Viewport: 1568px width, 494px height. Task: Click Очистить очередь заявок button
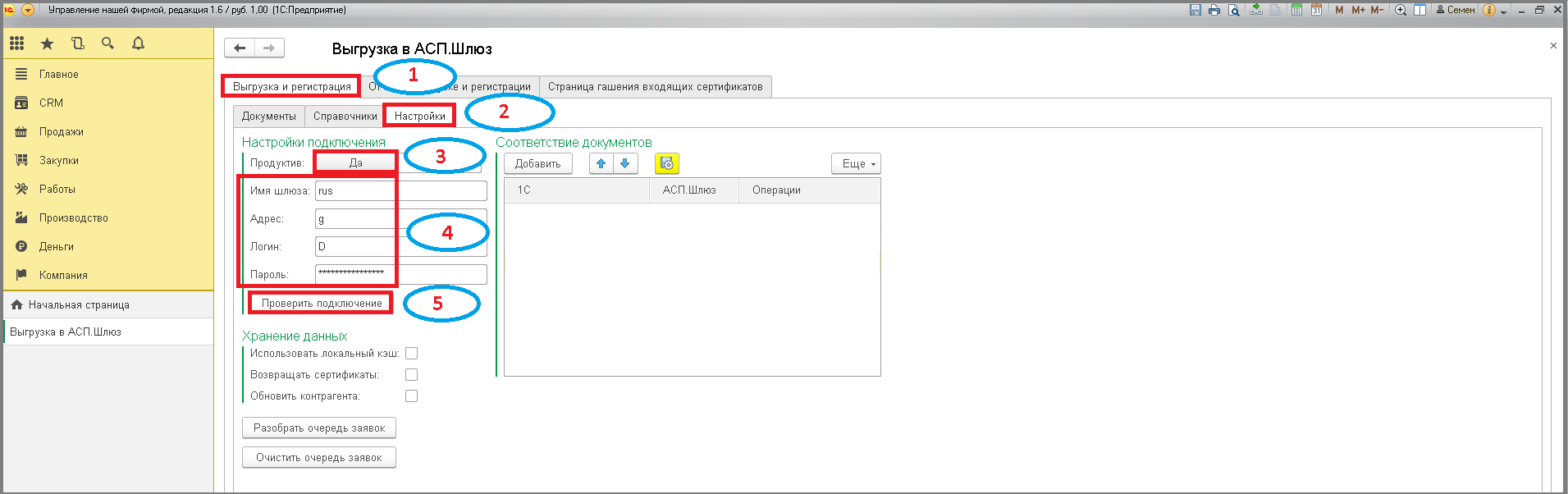click(x=319, y=457)
